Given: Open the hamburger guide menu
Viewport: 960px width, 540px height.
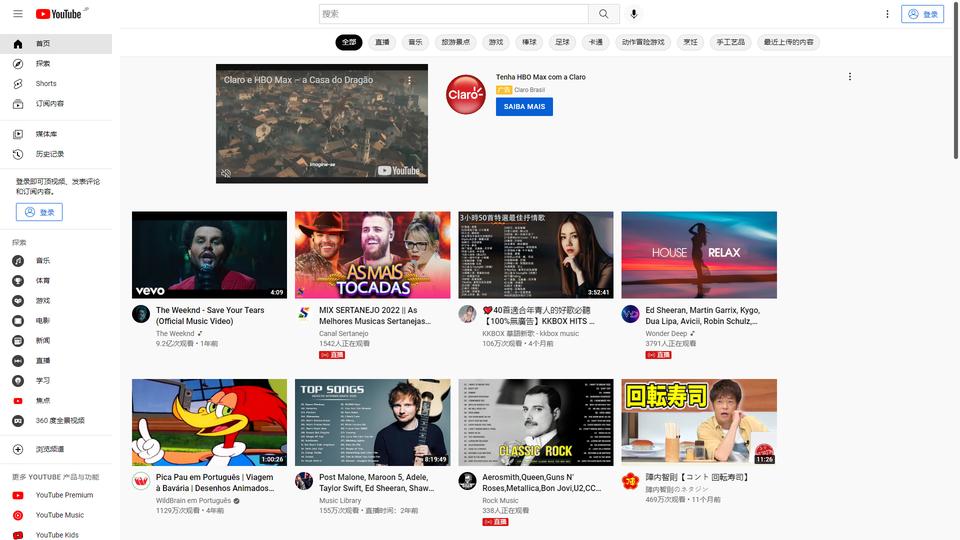Looking at the screenshot, I should point(18,13).
